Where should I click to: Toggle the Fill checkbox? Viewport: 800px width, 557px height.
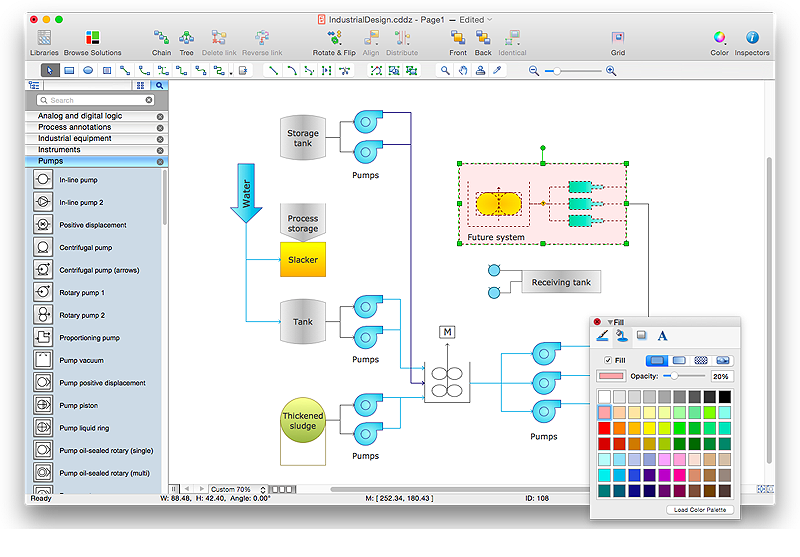pos(607,360)
